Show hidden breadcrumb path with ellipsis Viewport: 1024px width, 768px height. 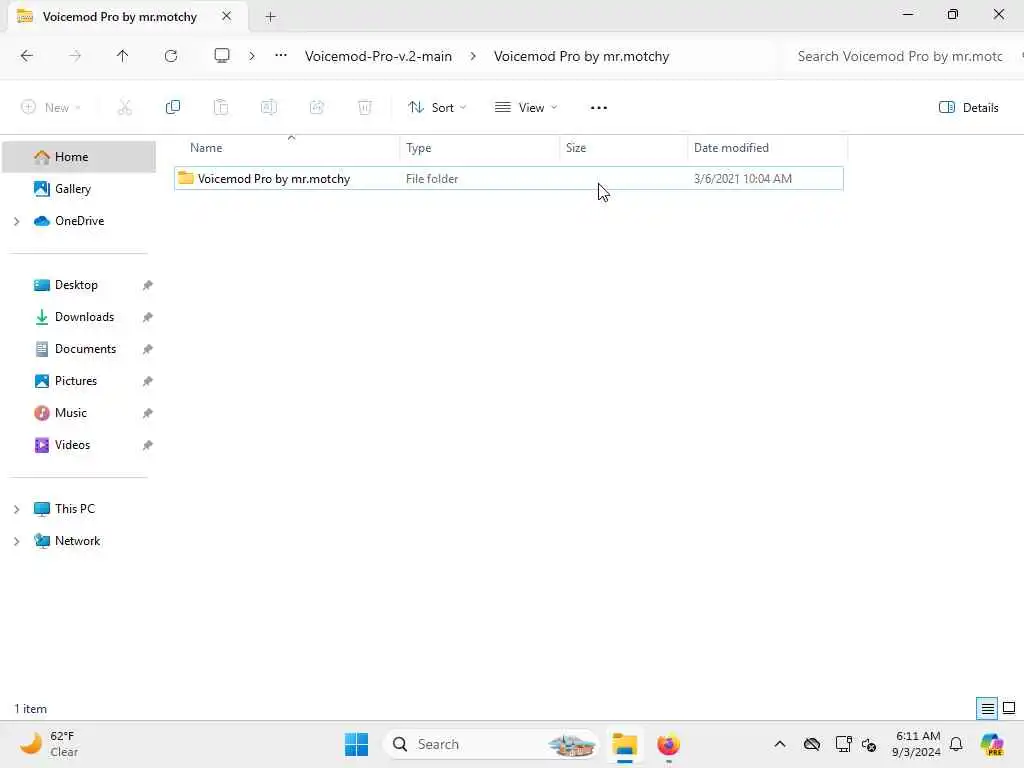coord(281,56)
